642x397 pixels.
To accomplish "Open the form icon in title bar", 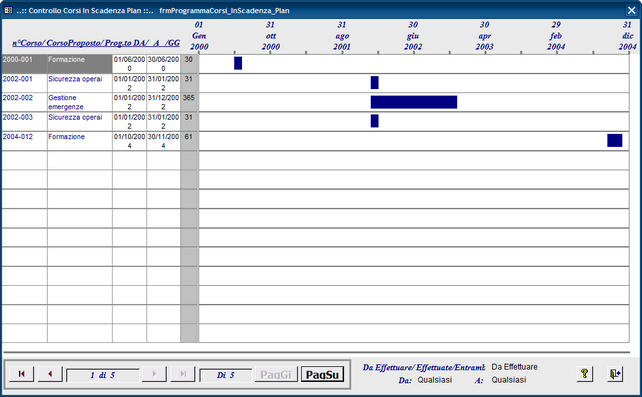I will [8, 10].
